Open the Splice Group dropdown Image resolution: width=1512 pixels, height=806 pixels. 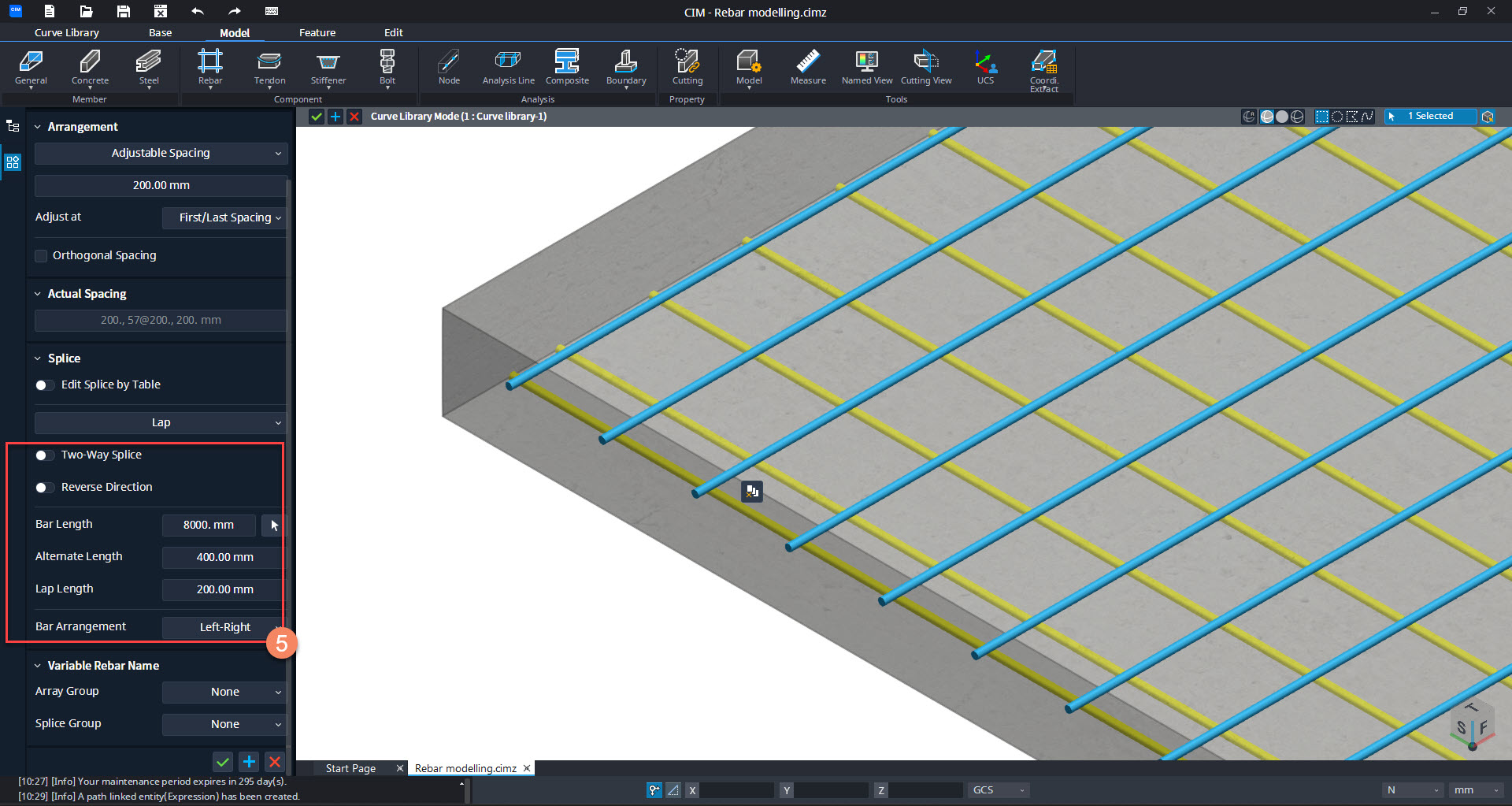coord(224,724)
